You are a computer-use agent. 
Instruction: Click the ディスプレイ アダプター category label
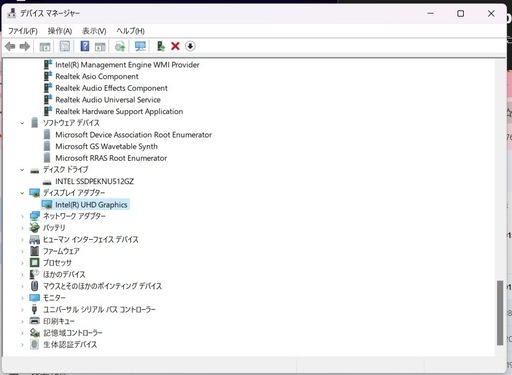point(74,193)
